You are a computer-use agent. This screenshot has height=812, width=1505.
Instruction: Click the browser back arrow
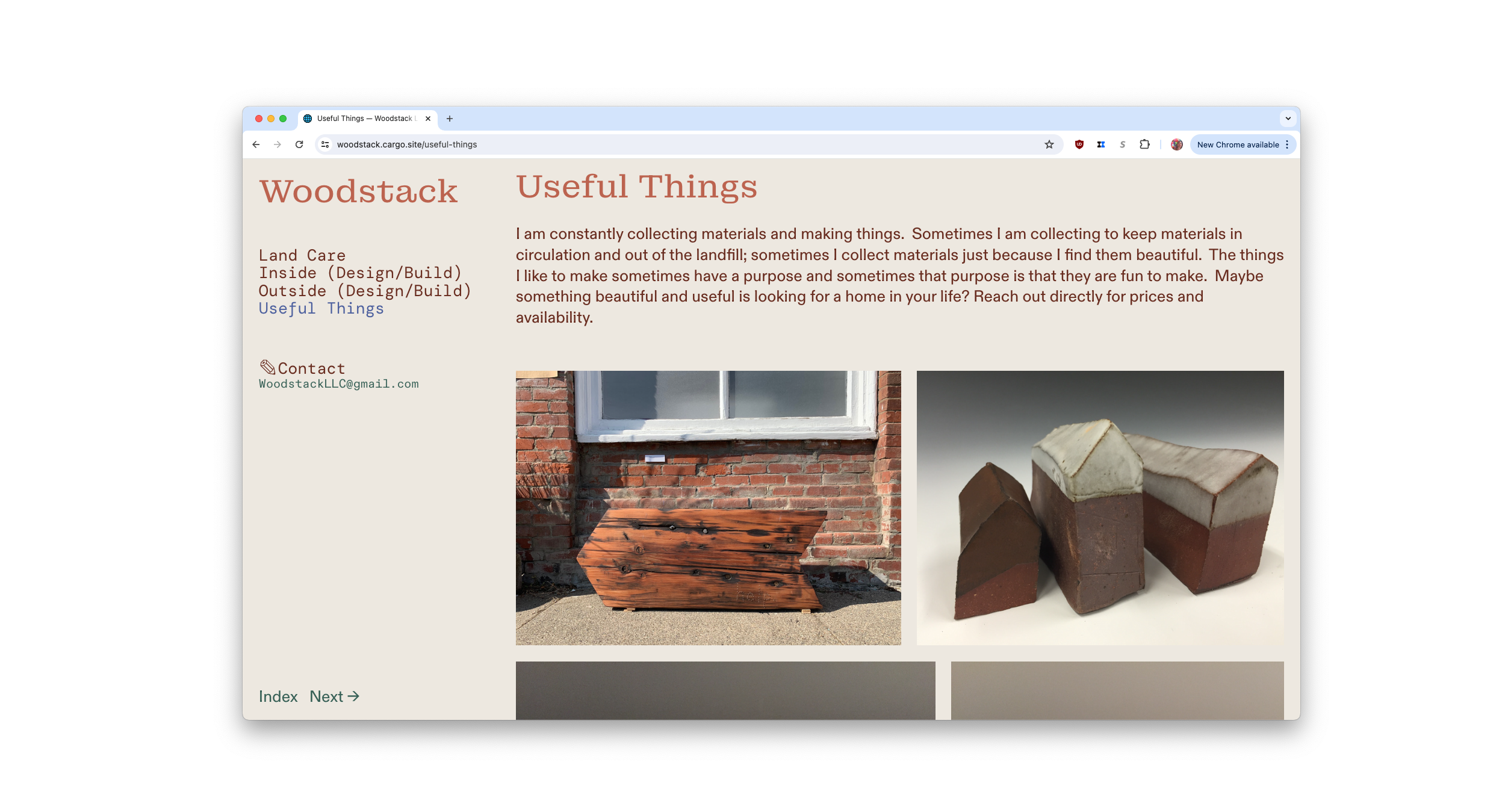(x=256, y=144)
